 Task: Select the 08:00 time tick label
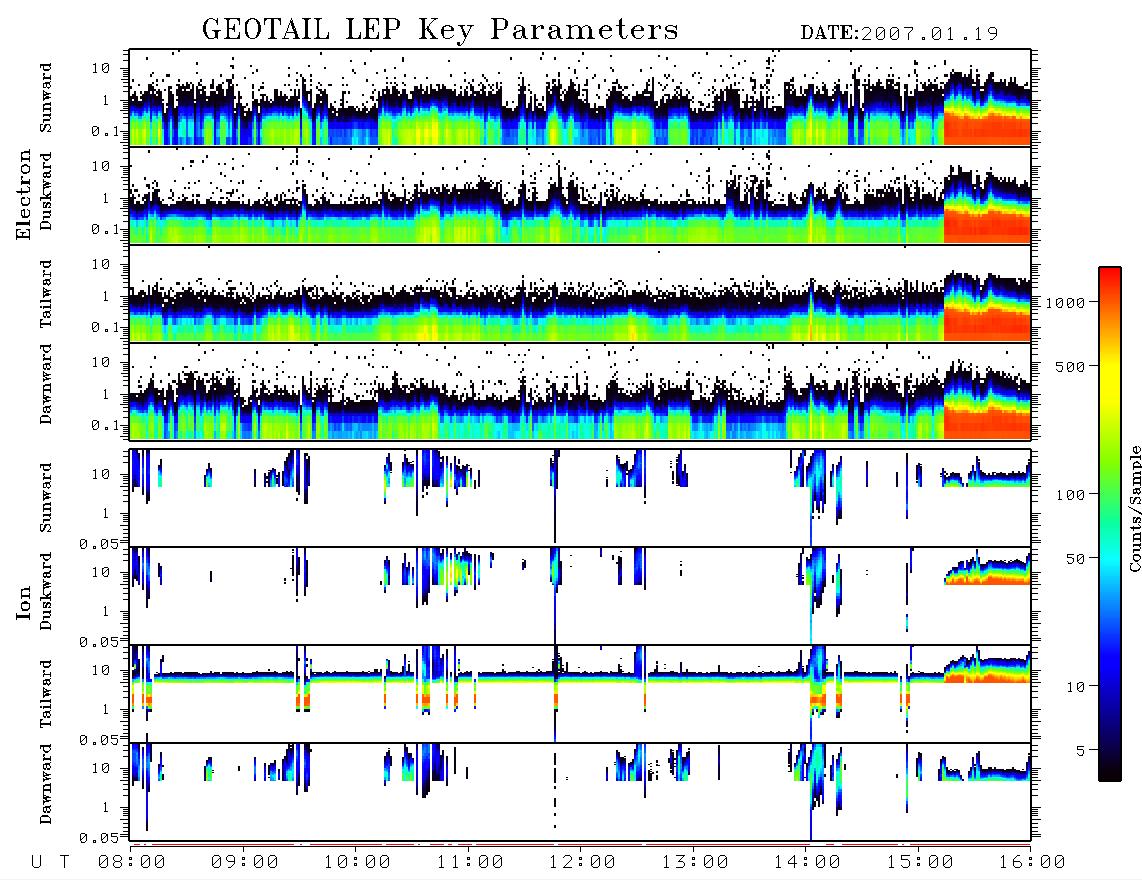tap(132, 862)
